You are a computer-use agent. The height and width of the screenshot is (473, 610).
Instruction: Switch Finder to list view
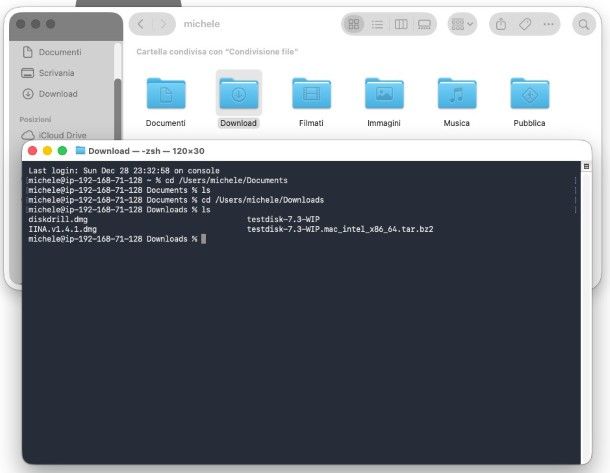(x=377, y=25)
